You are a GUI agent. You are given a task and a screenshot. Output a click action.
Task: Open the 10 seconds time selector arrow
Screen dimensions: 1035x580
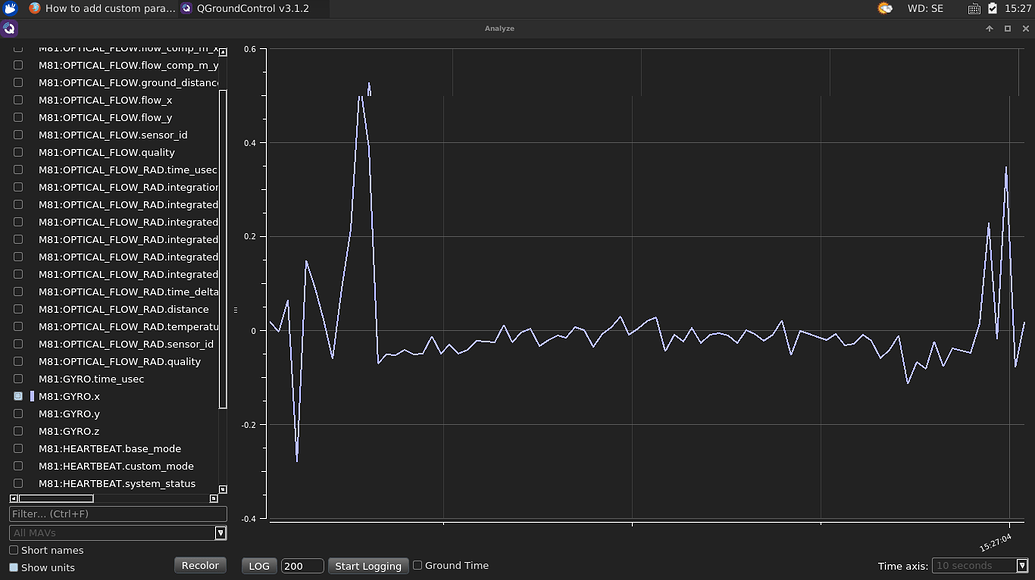click(1022, 565)
